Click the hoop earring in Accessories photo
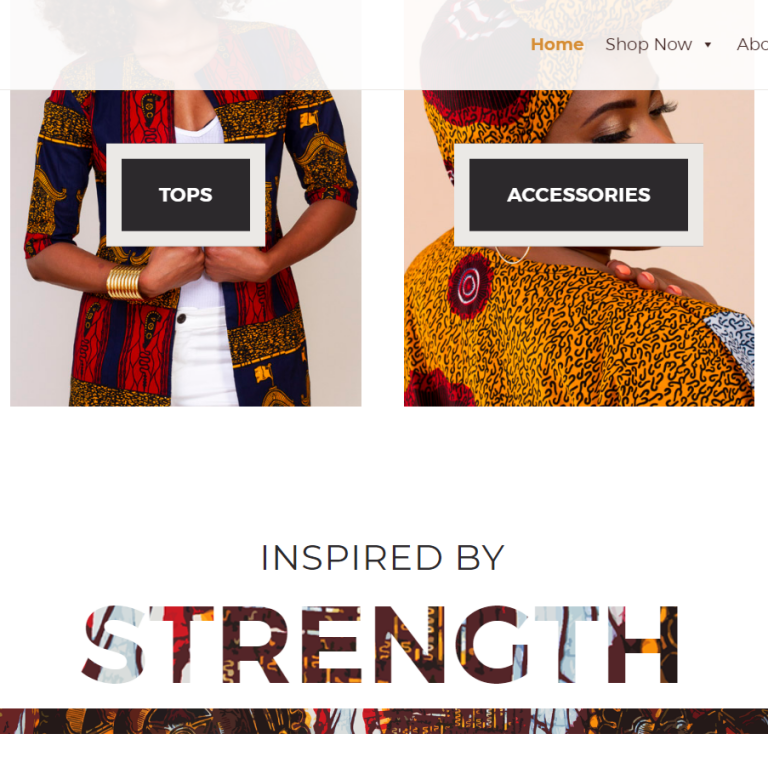 tap(512, 255)
